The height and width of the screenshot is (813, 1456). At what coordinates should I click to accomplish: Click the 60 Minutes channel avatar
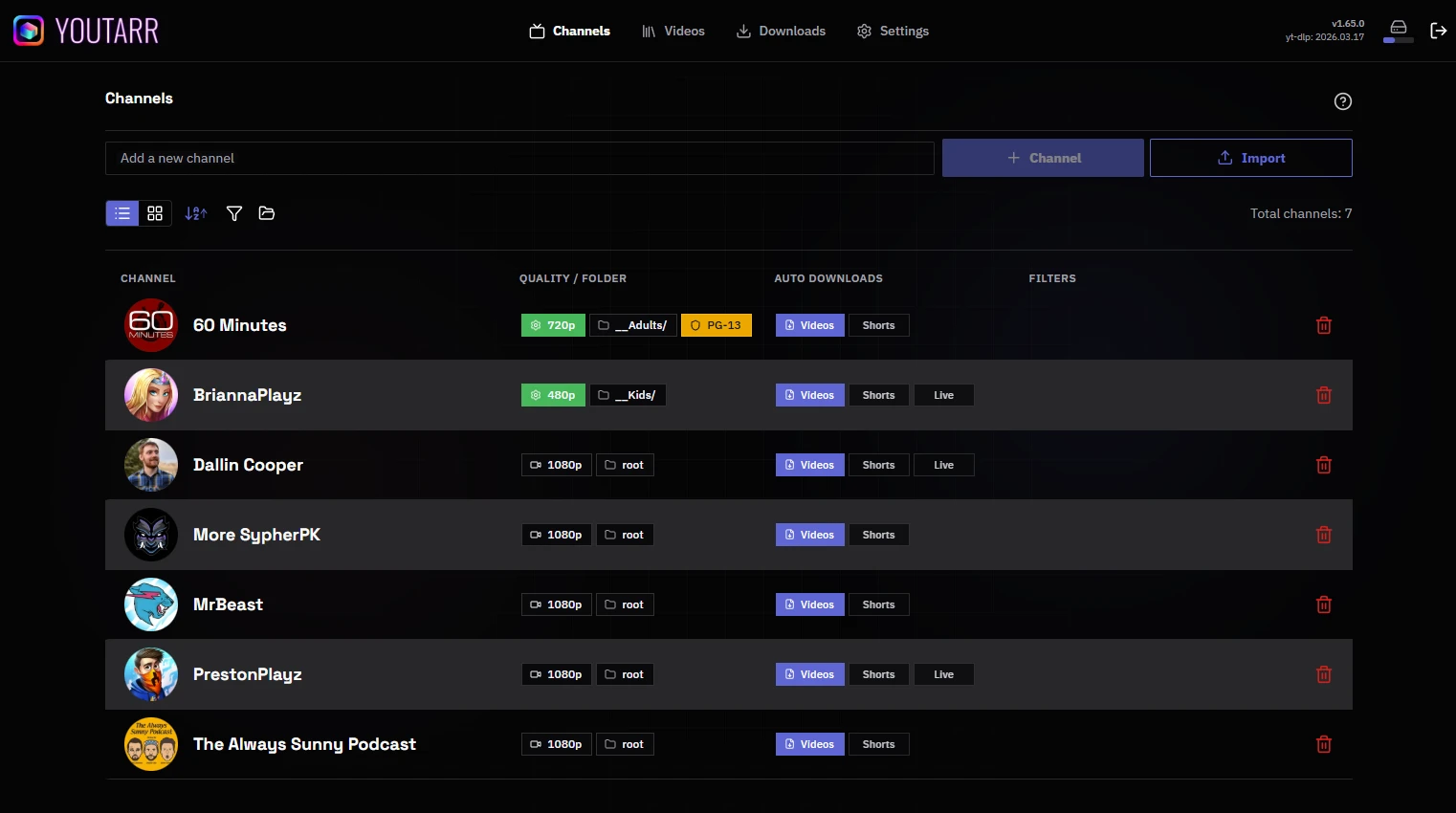click(151, 325)
